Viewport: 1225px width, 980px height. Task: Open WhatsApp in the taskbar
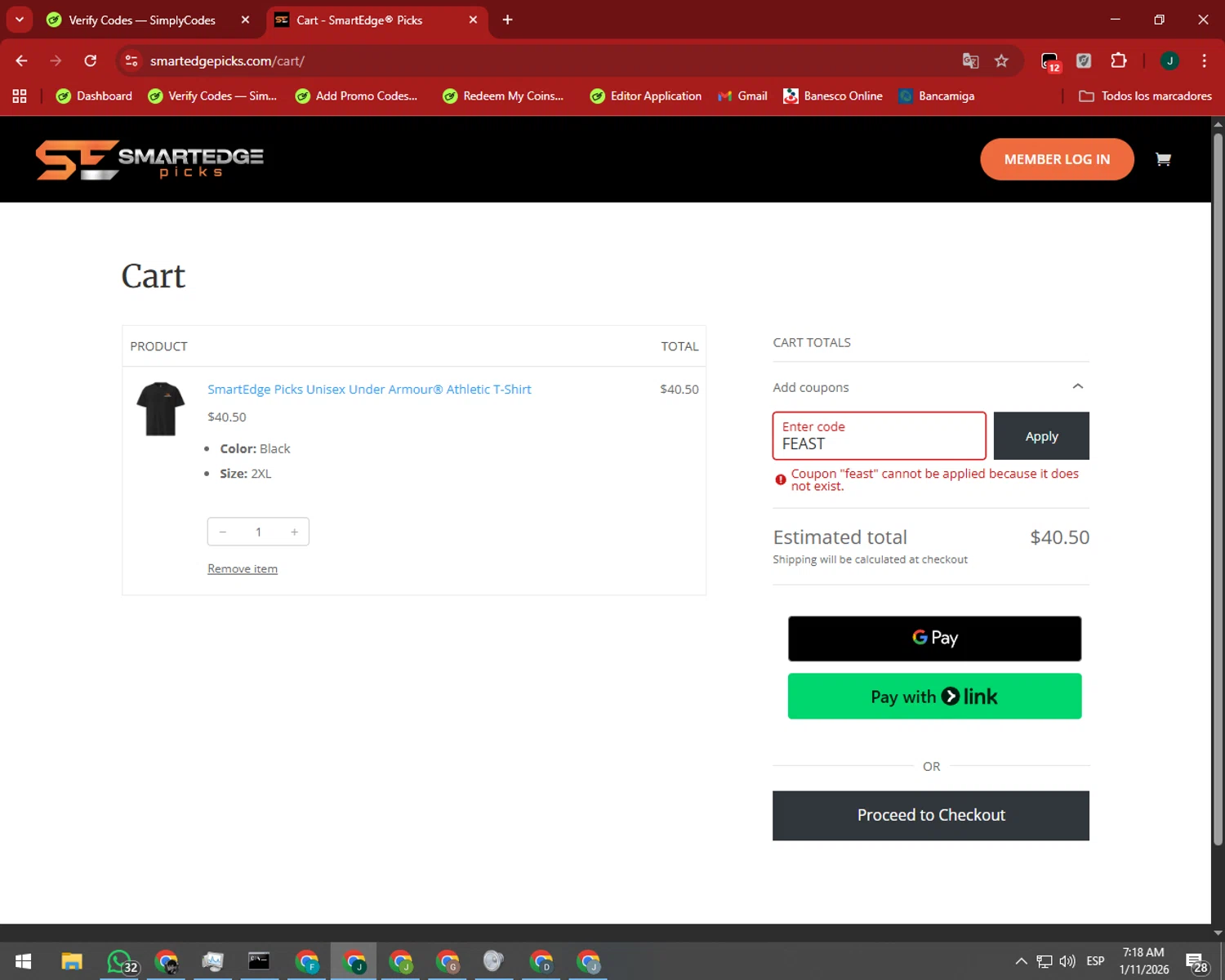pos(120,961)
